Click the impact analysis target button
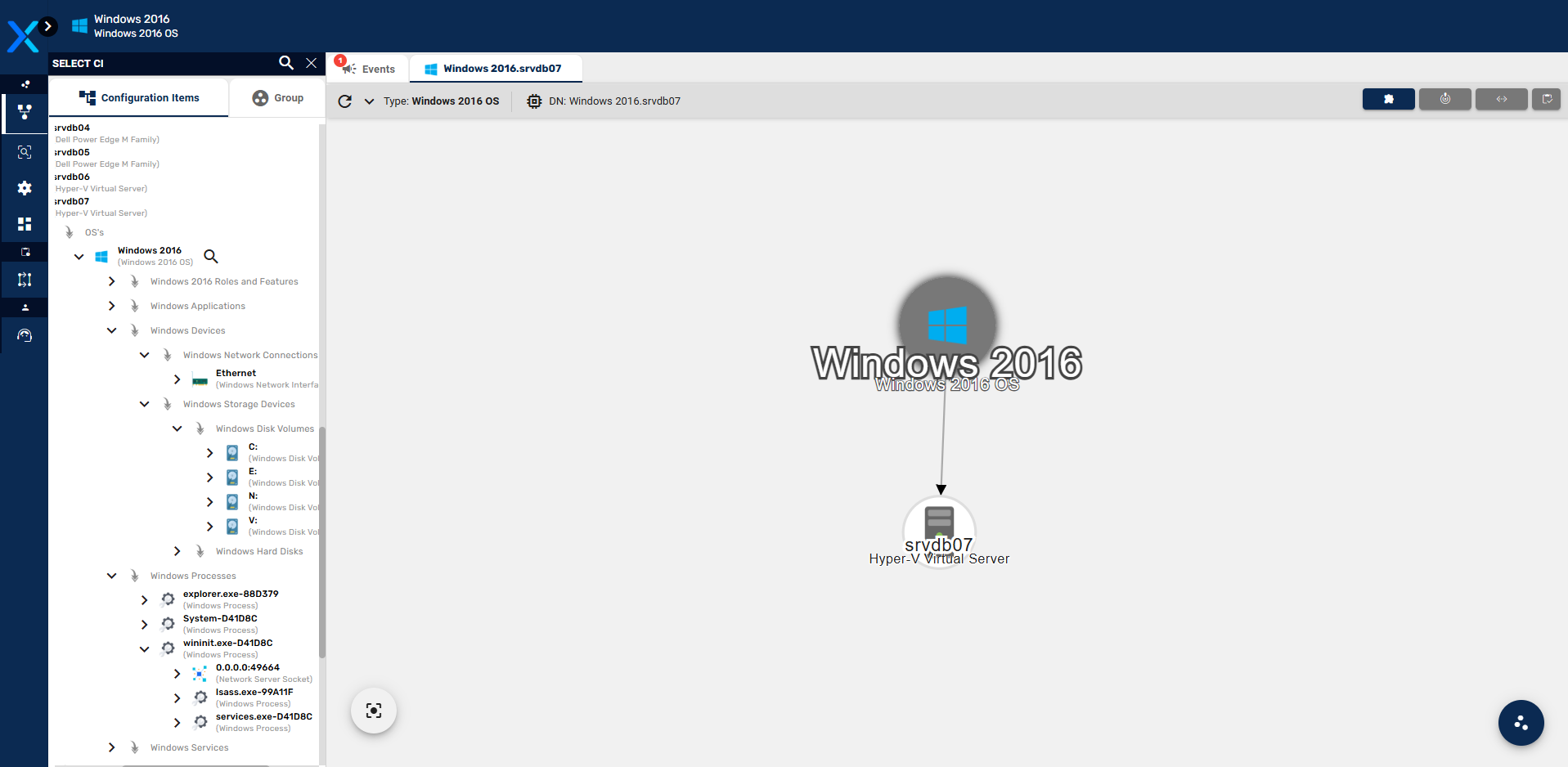The height and width of the screenshot is (767, 1568). 1444,99
